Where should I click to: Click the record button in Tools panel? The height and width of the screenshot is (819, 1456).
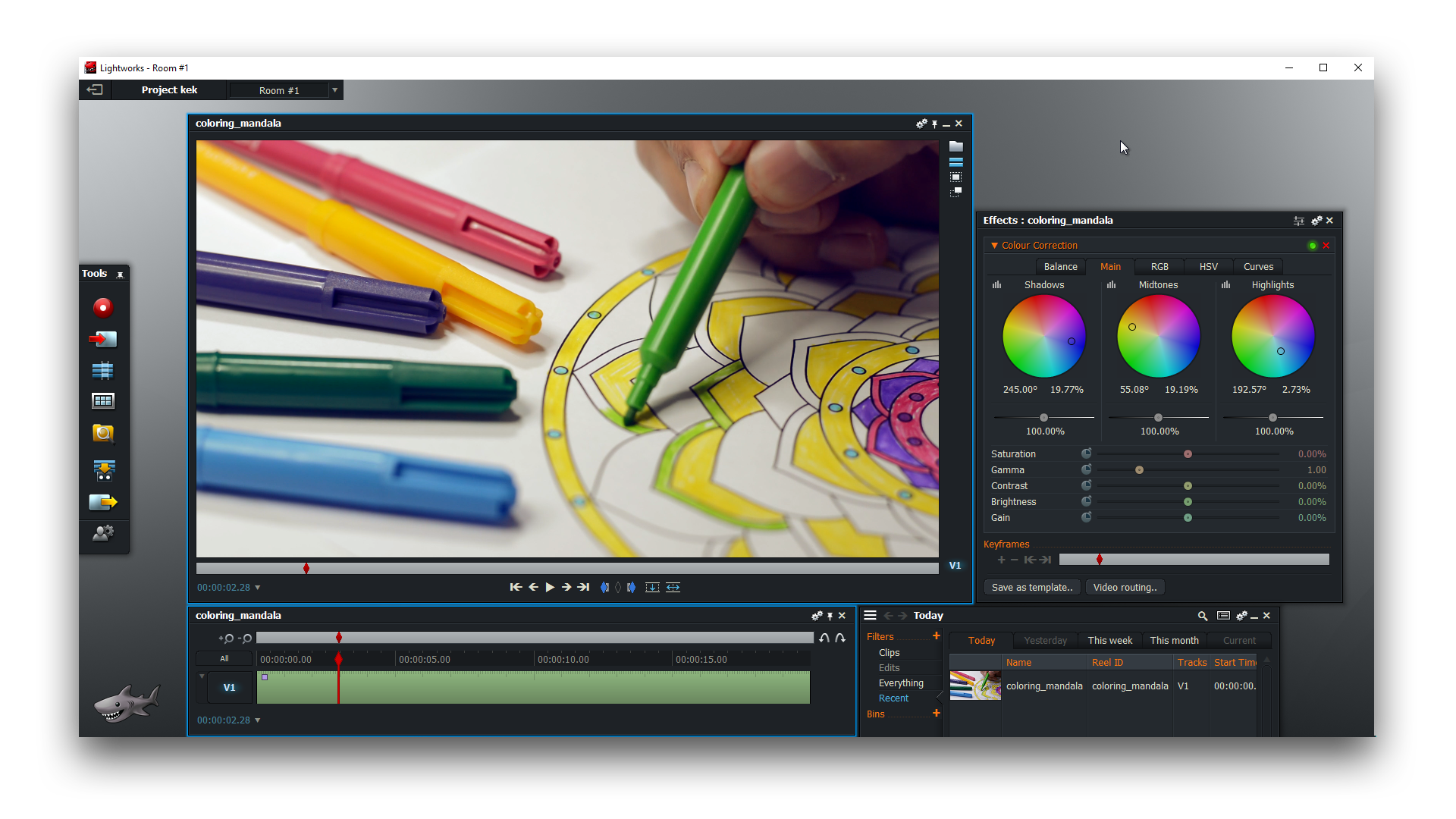click(102, 308)
